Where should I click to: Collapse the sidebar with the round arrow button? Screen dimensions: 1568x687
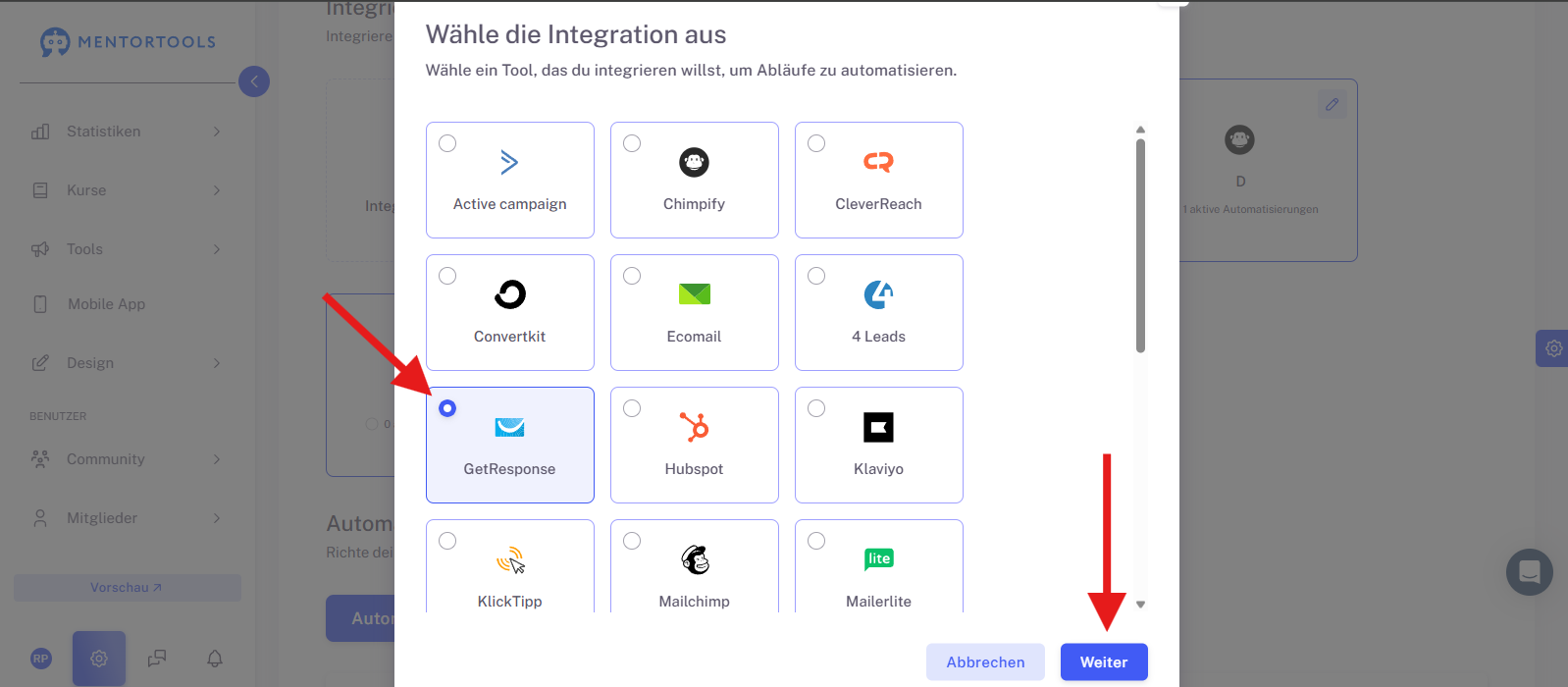point(254,81)
